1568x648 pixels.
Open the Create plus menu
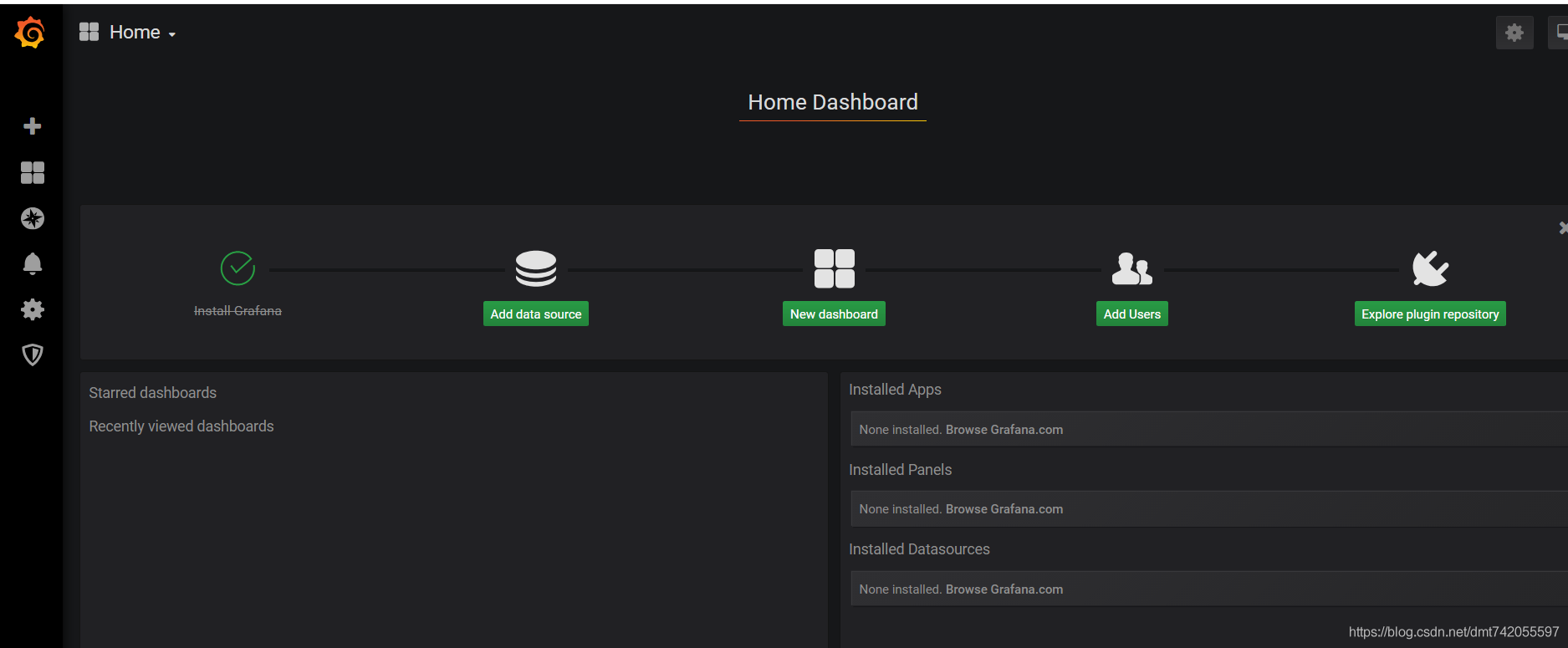(33, 126)
